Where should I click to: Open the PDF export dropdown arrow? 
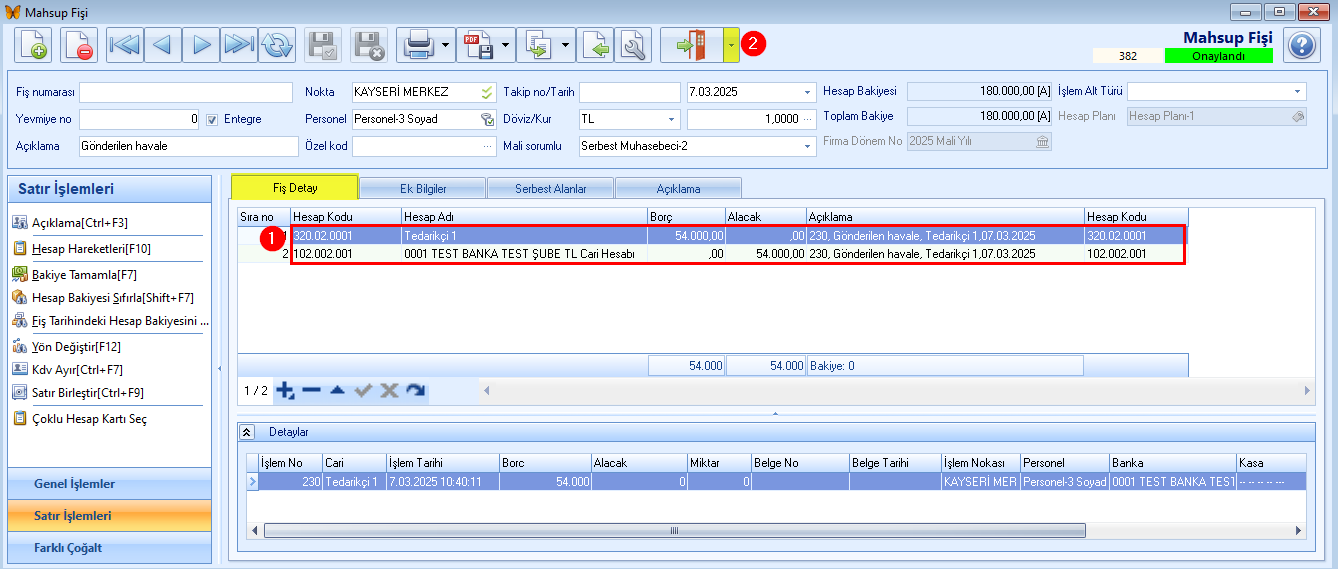pos(506,45)
